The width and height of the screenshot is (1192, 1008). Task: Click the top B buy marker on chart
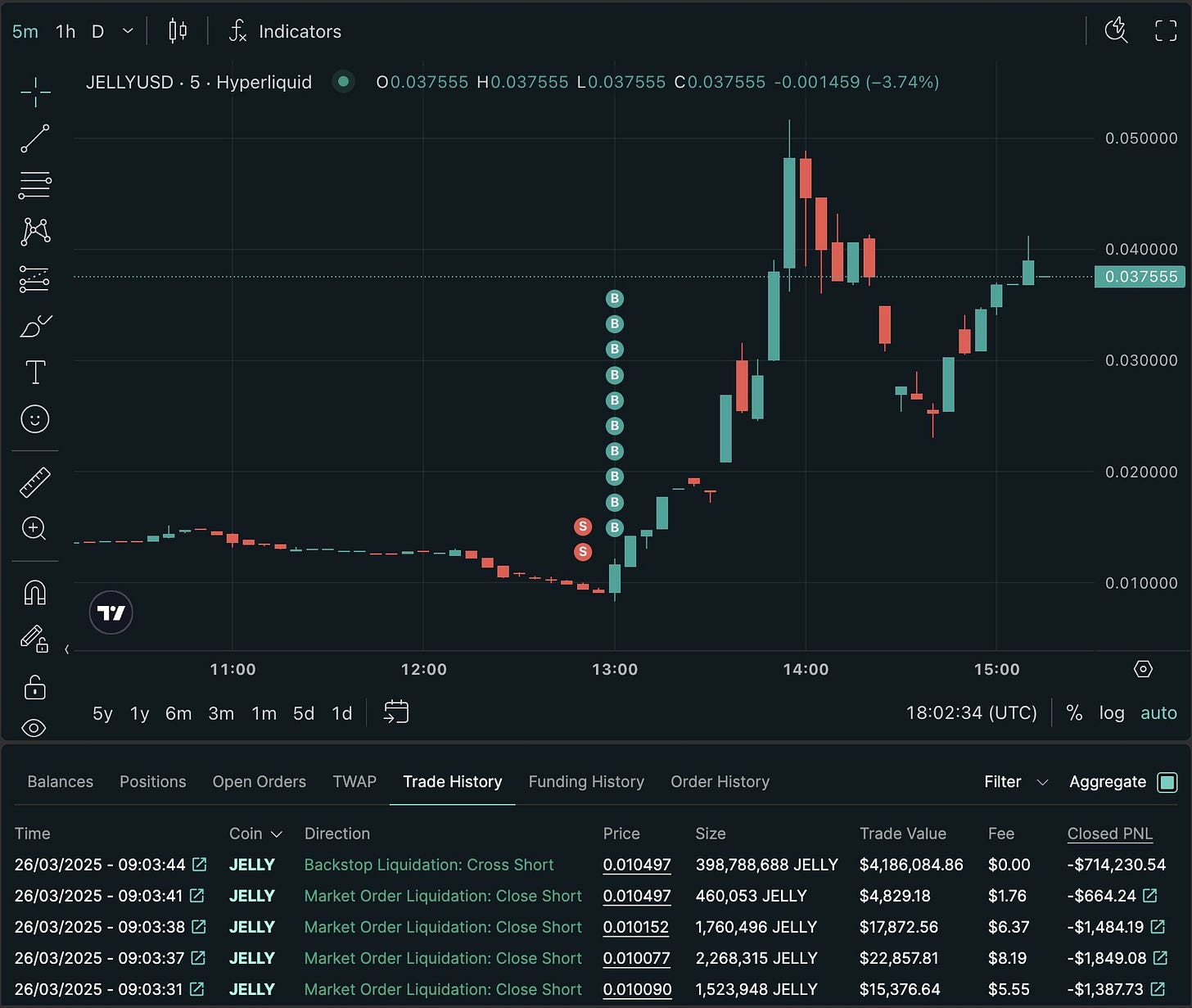(615, 299)
